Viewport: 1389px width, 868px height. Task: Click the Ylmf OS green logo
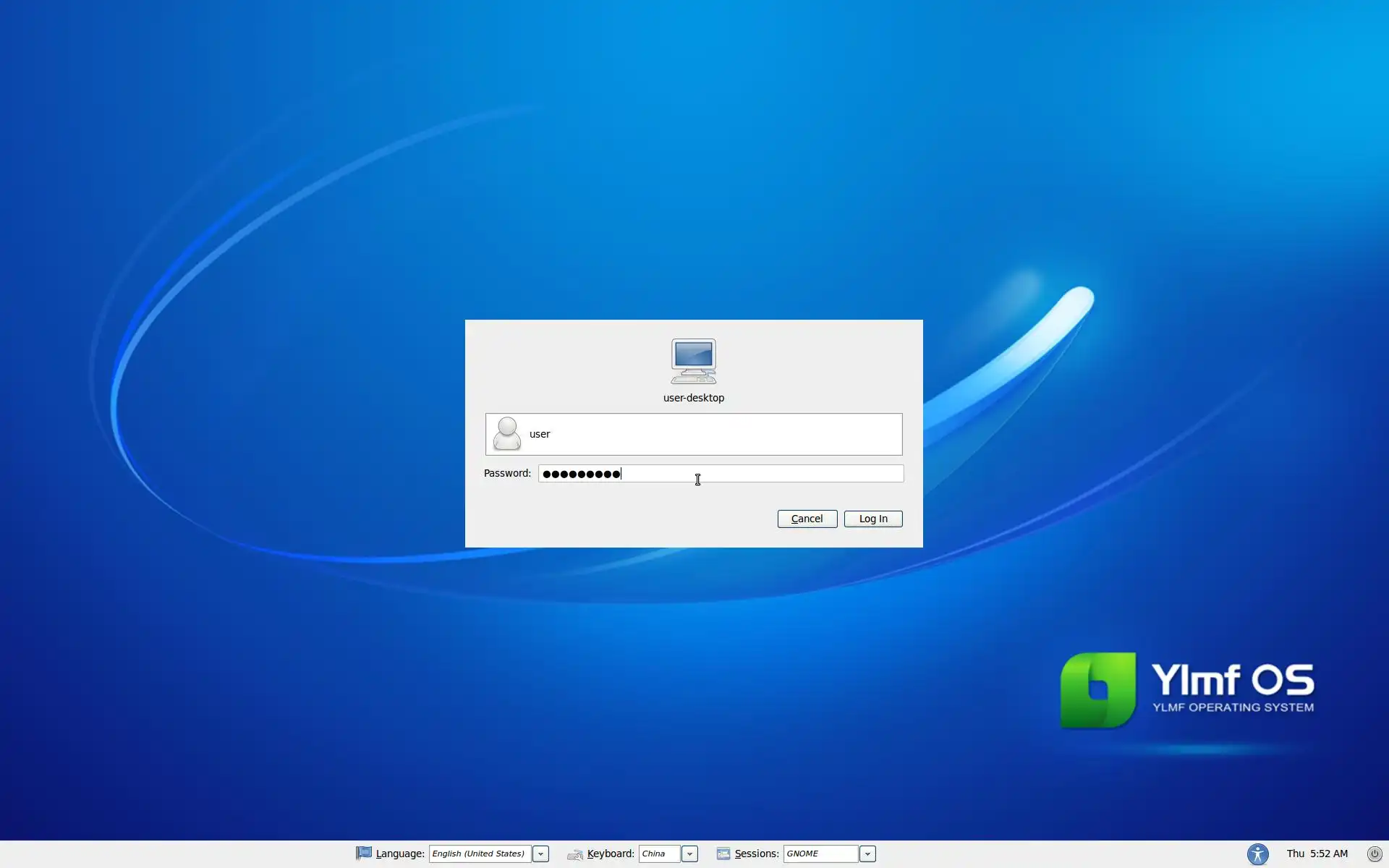click(x=1097, y=689)
